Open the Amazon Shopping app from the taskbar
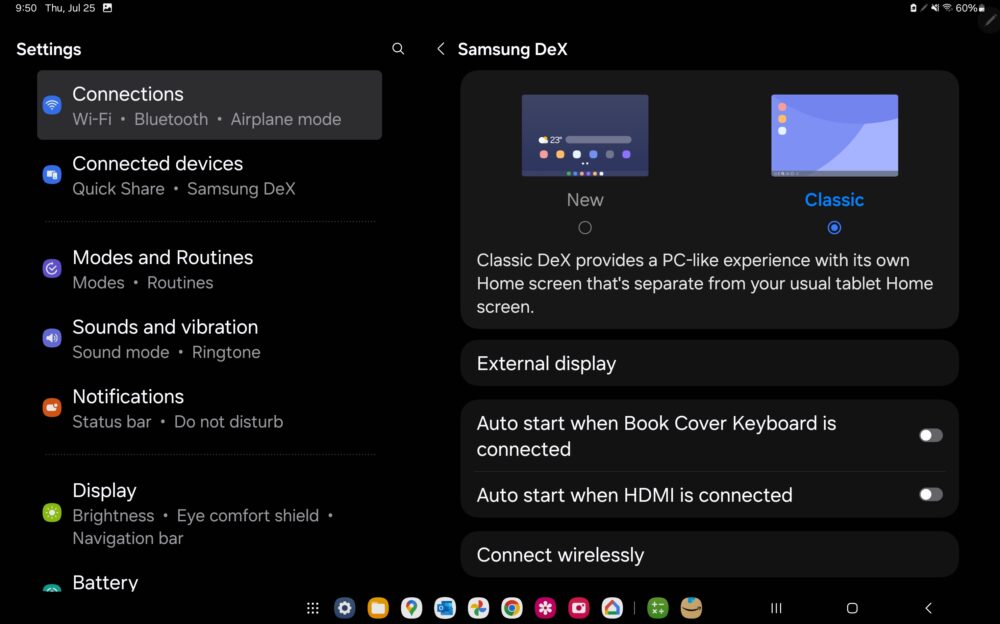 tap(690, 607)
